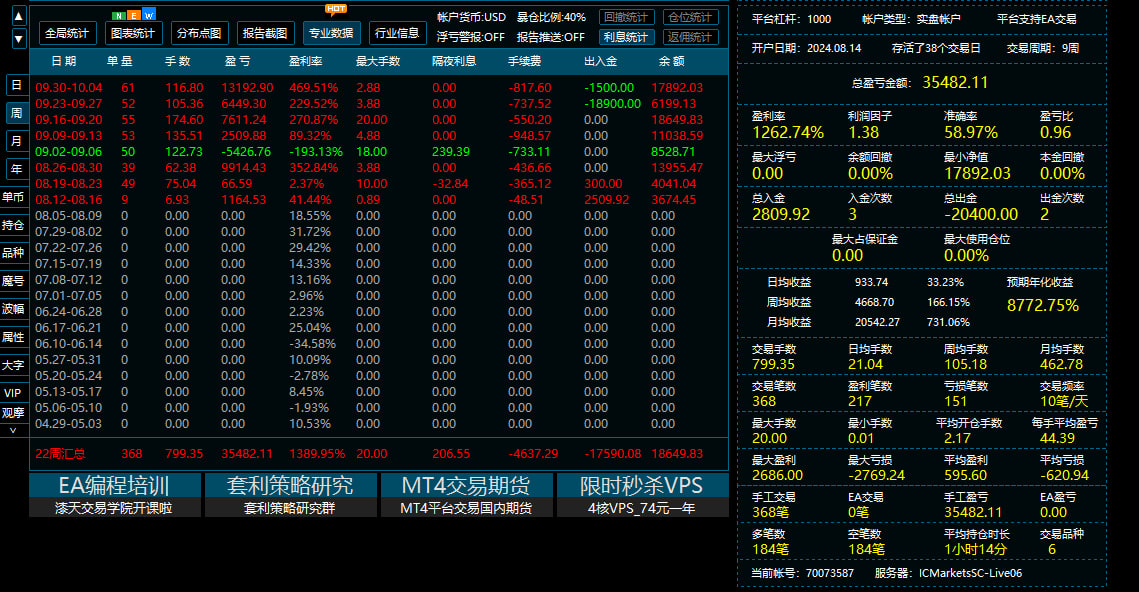The height and width of the screenshot is (592, 1139).
Task: Open the 品种 sidebar item
Action: tap(13, 253)
